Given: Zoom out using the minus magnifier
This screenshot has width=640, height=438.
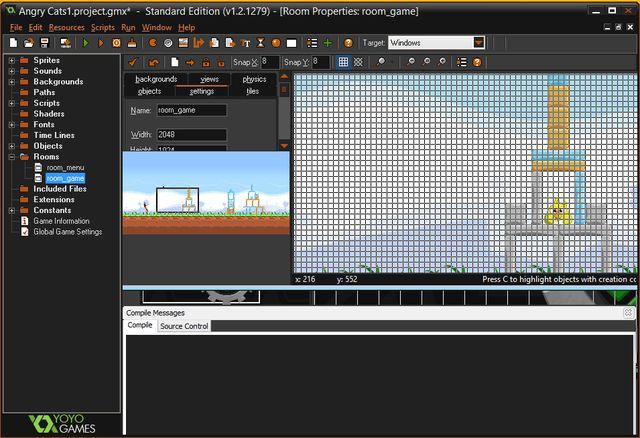Looking at the screenshot, I should click(411, 62).
